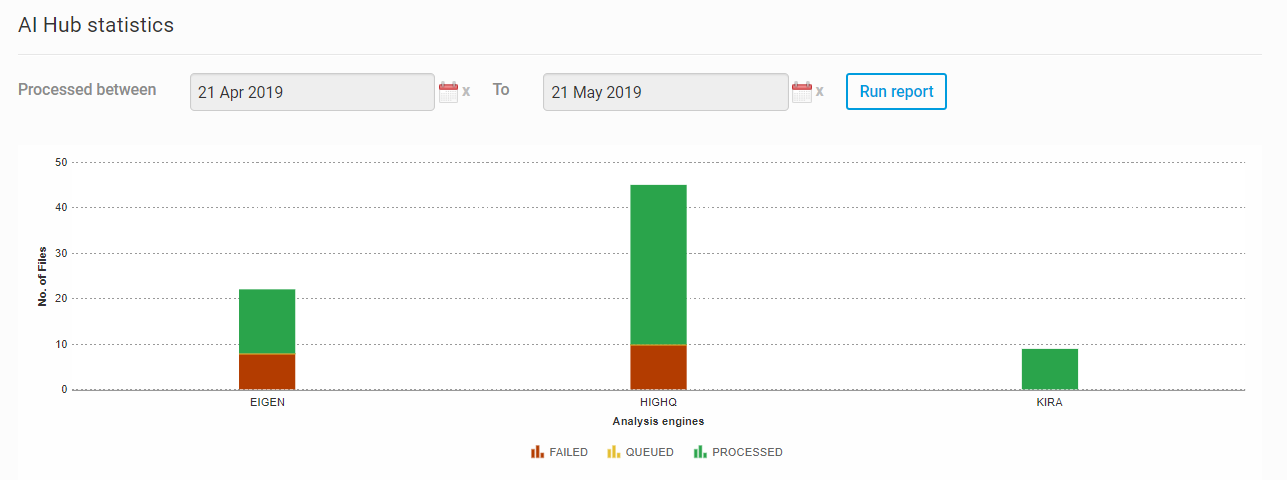Click the EIGEN axis label

tap(267, 404)
